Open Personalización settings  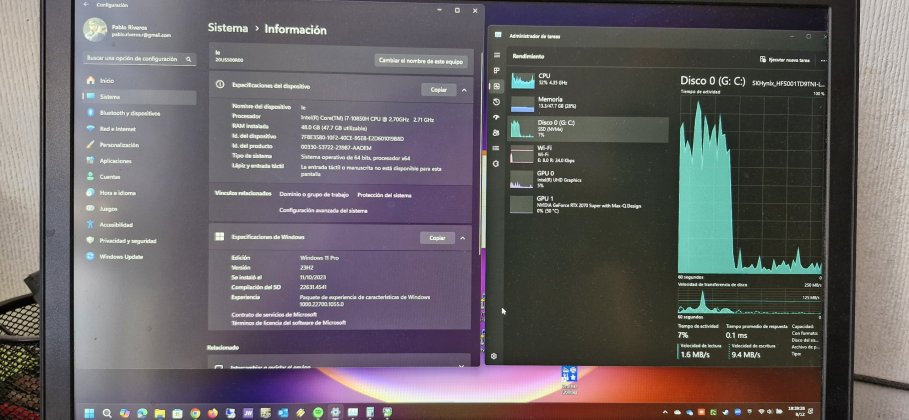(x=139, y=145)
